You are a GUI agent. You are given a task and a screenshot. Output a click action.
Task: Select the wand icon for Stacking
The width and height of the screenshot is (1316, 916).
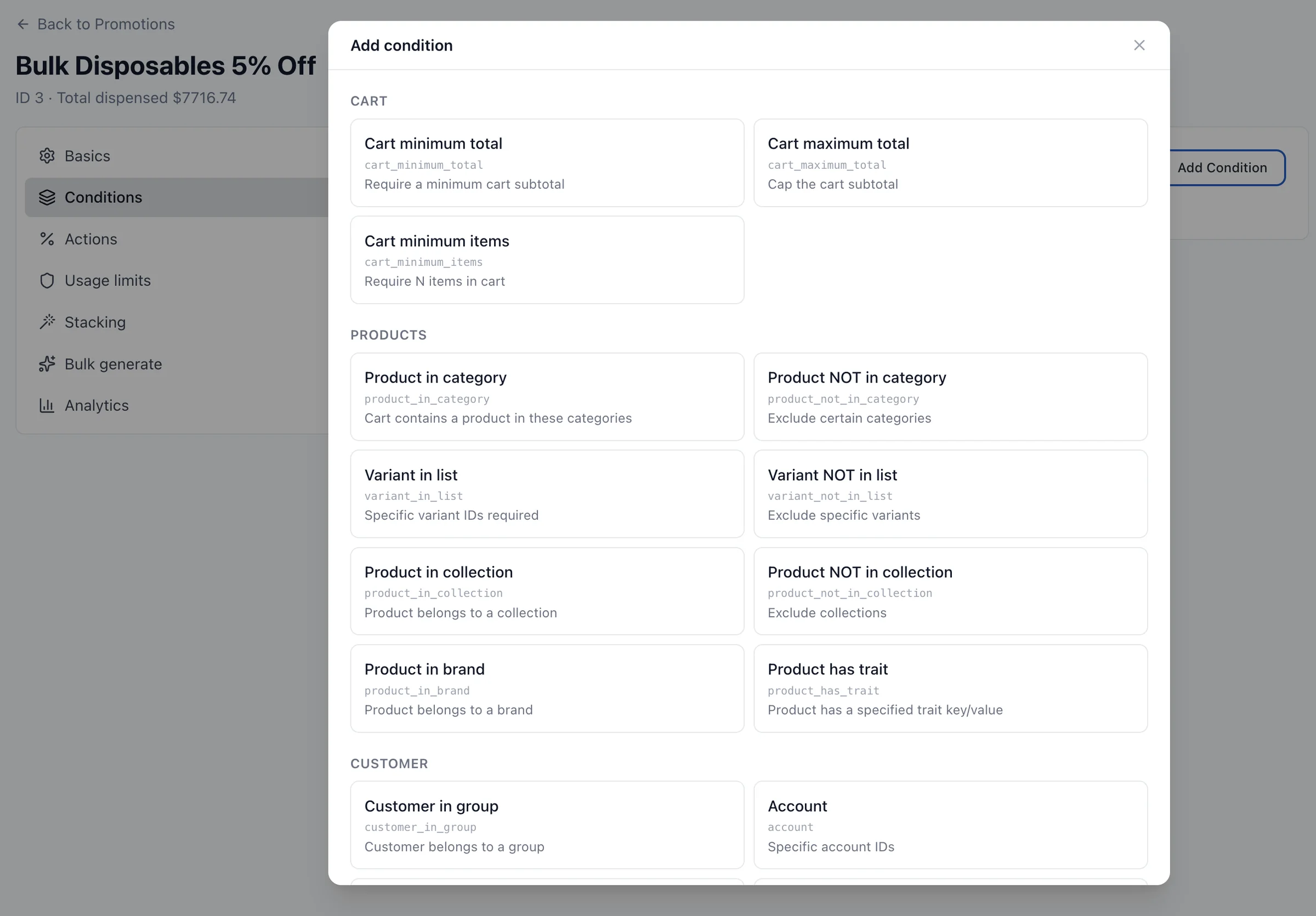pos(47,322)
